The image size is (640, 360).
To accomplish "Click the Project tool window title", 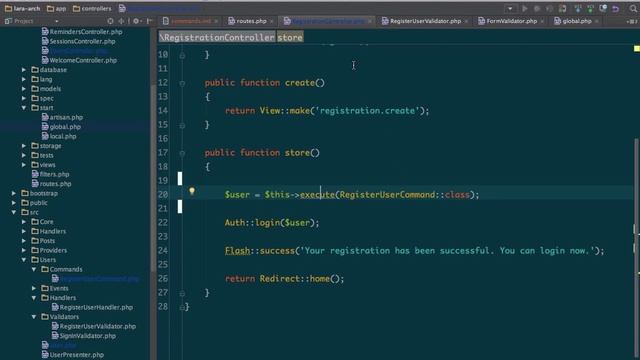I will pos(24,21).
